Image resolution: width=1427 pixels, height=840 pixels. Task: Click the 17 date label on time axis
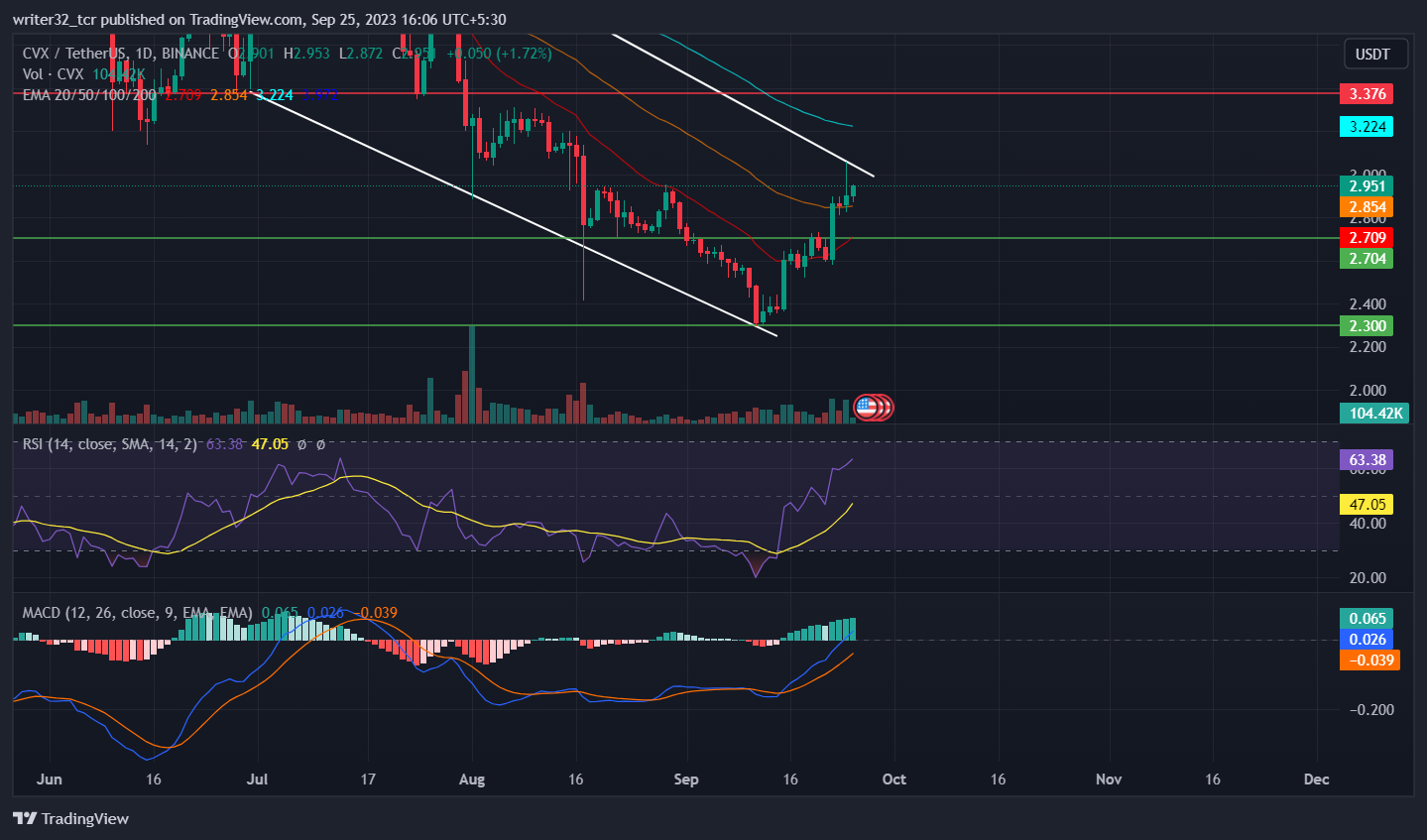(x=368, y=780)
